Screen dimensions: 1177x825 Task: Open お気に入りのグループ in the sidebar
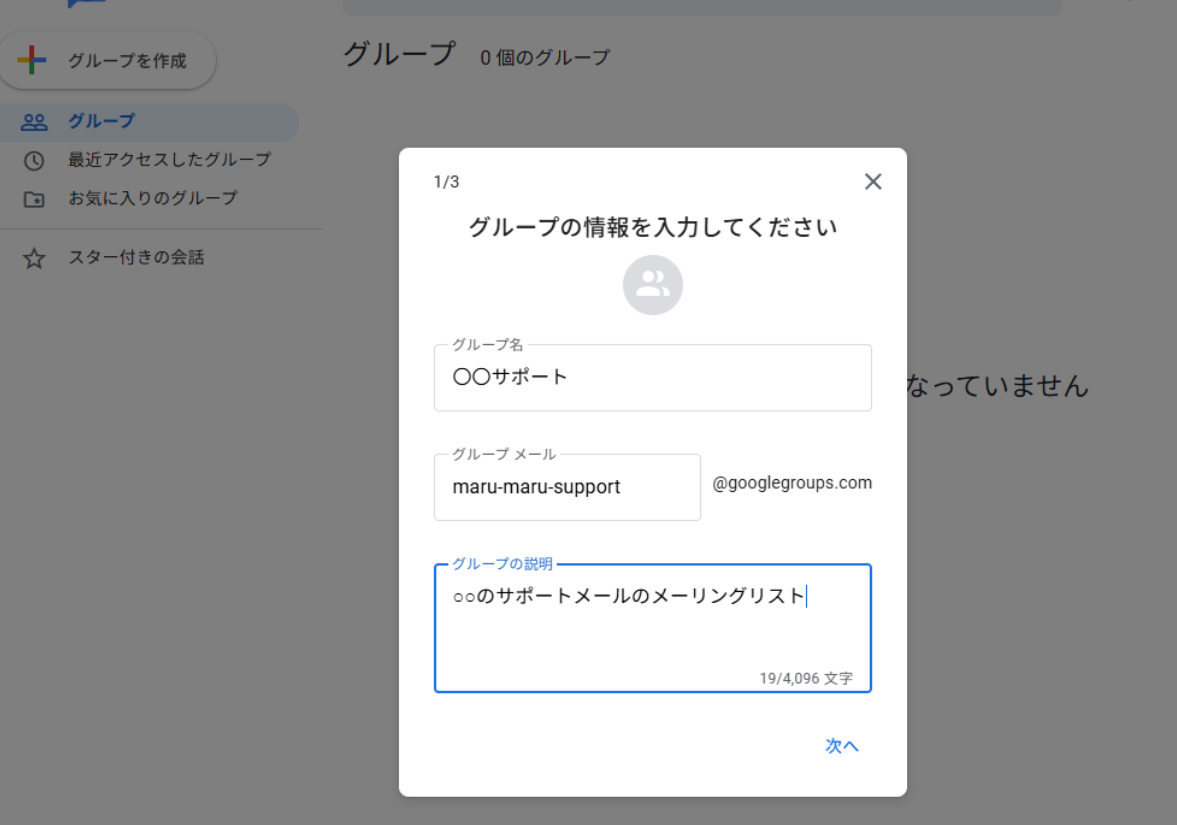pos(152,198)
